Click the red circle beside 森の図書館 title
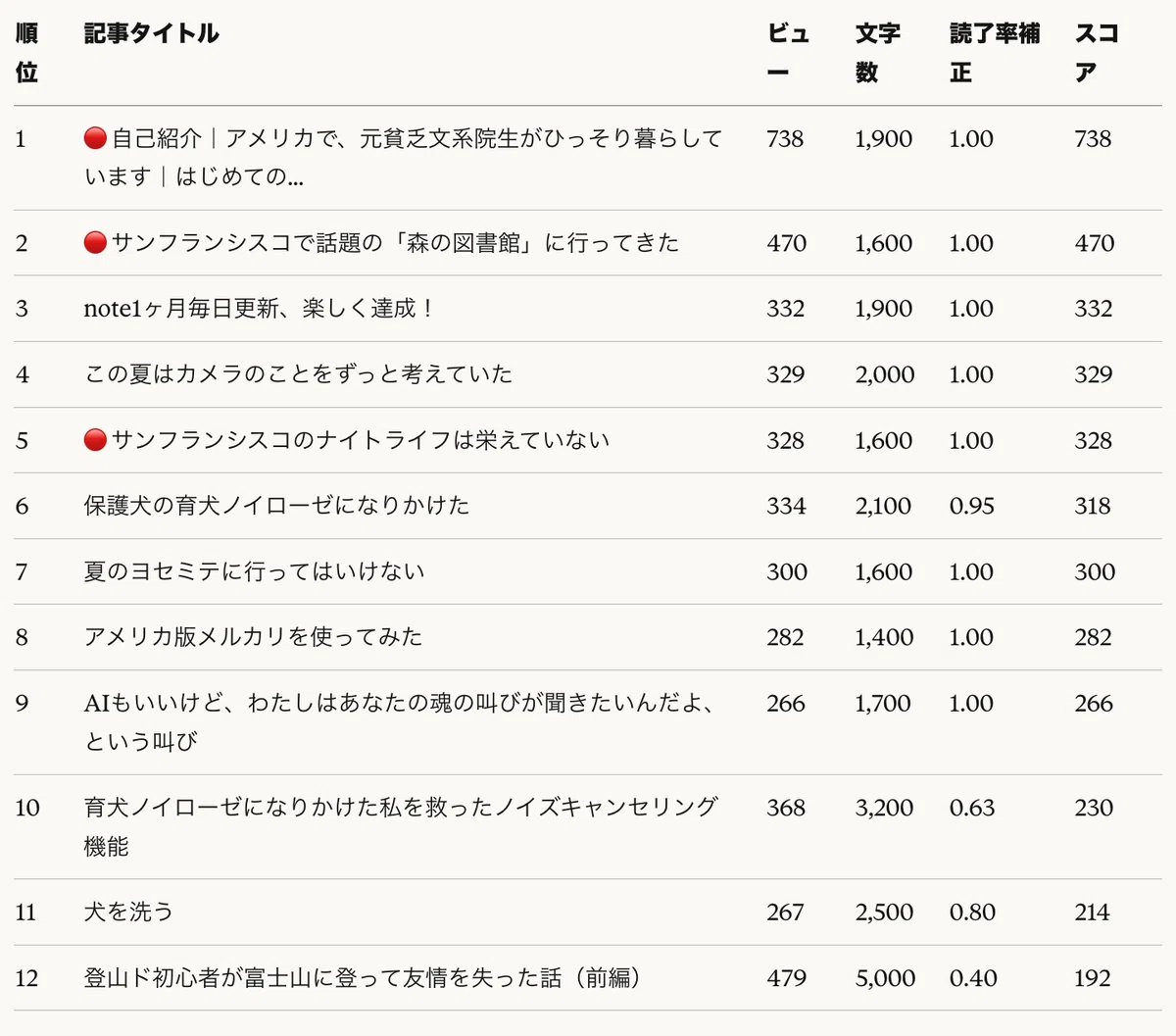1176x1036 pixels. 95,243
